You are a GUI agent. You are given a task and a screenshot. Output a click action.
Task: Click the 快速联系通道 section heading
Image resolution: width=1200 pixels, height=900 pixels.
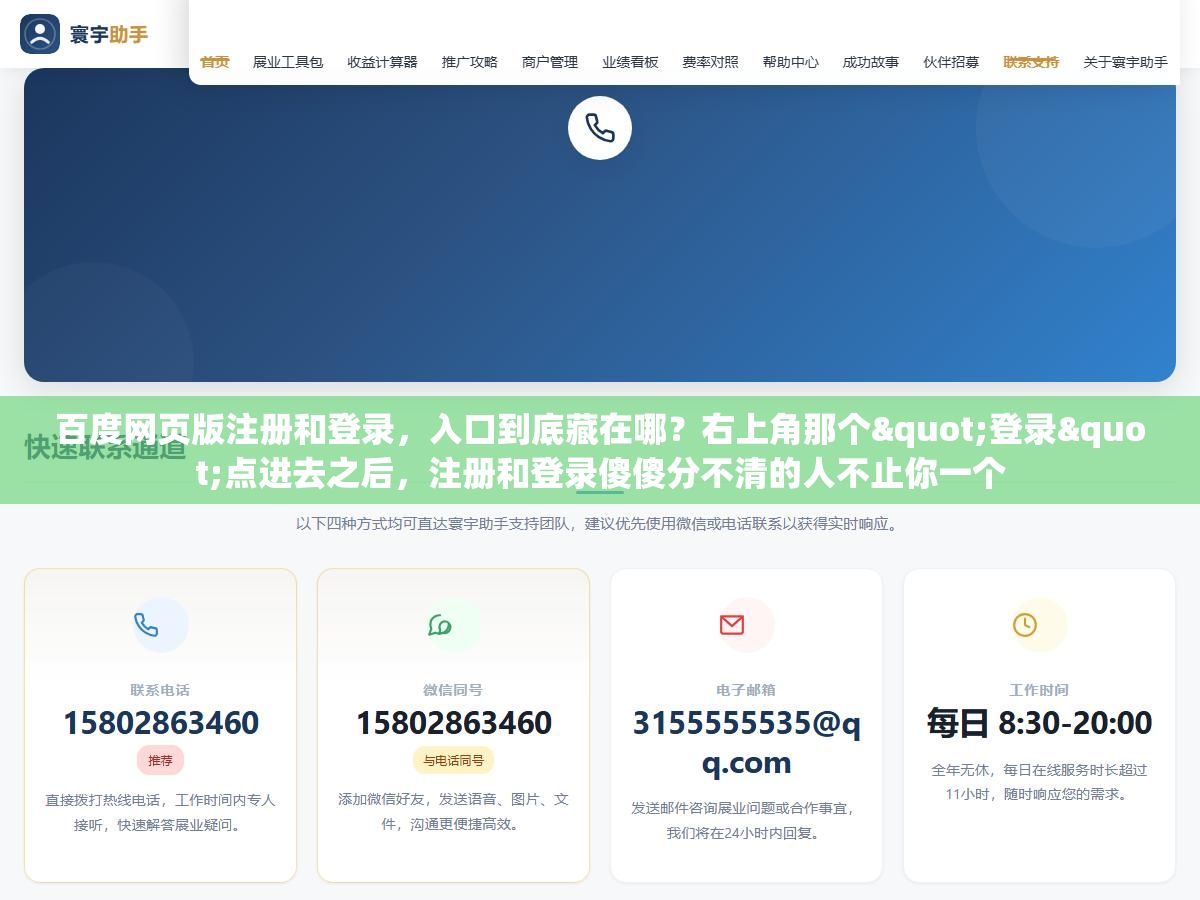[x=105, y=447]
